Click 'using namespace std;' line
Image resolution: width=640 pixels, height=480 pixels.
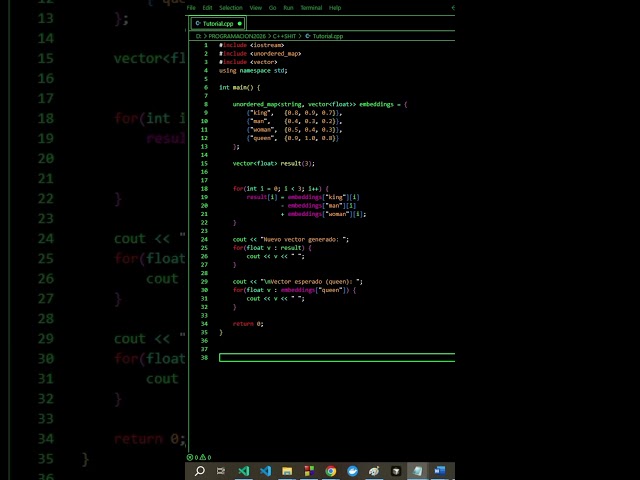(x=253, y=71)
